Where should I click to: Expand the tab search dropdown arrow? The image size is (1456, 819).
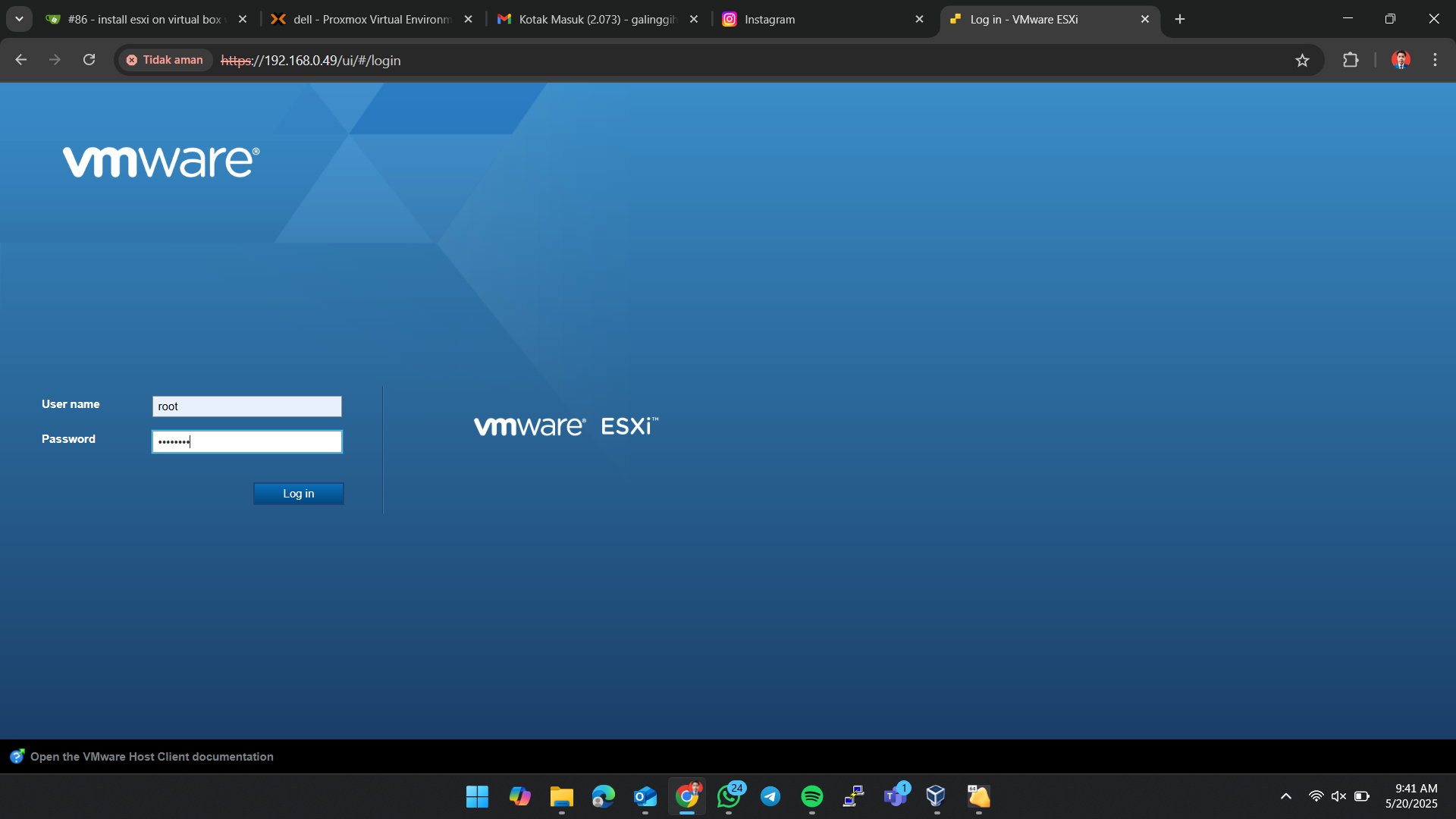[x=19, y=19]
